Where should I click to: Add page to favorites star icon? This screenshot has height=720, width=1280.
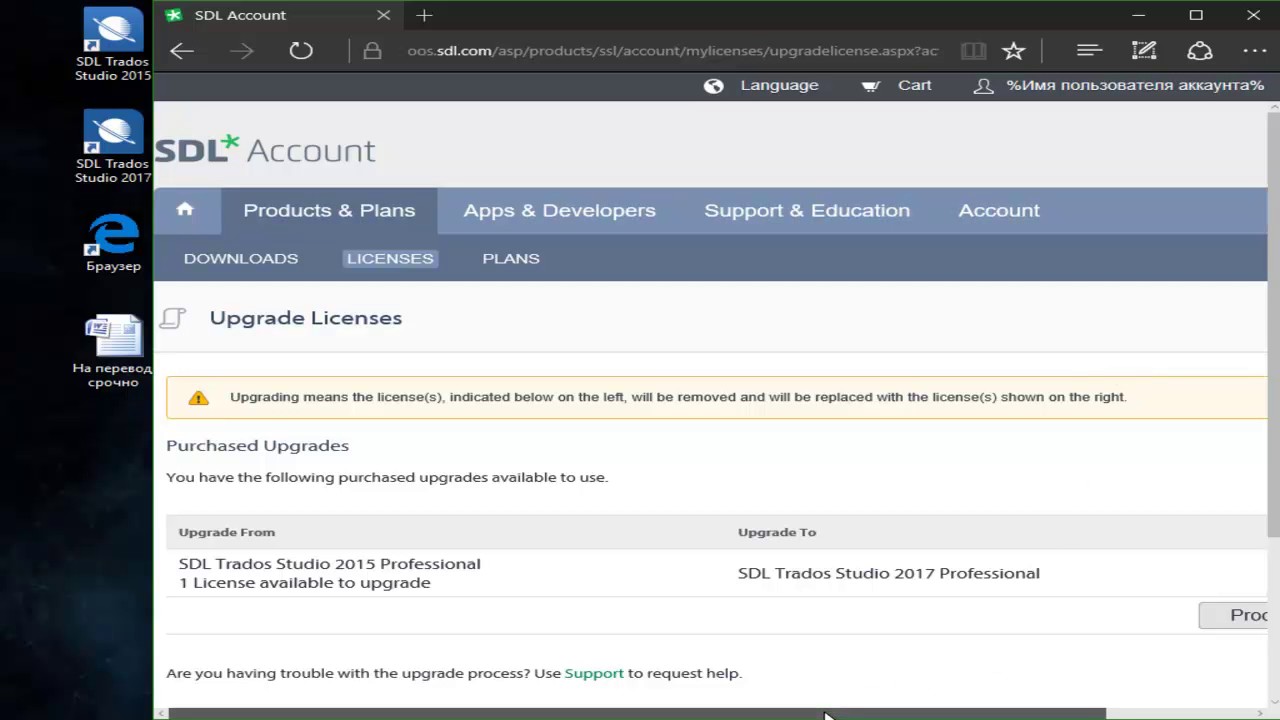click(1013, 51)
